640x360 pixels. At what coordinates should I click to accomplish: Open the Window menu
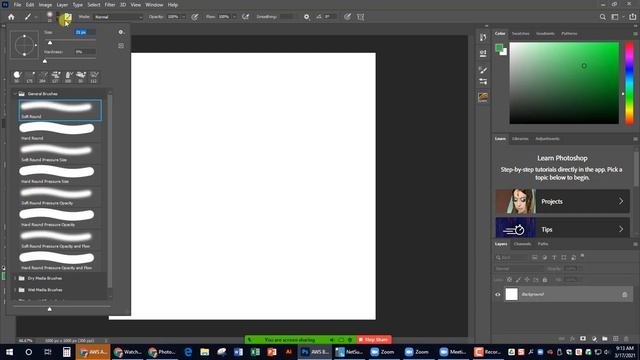[x=154, y=5]
